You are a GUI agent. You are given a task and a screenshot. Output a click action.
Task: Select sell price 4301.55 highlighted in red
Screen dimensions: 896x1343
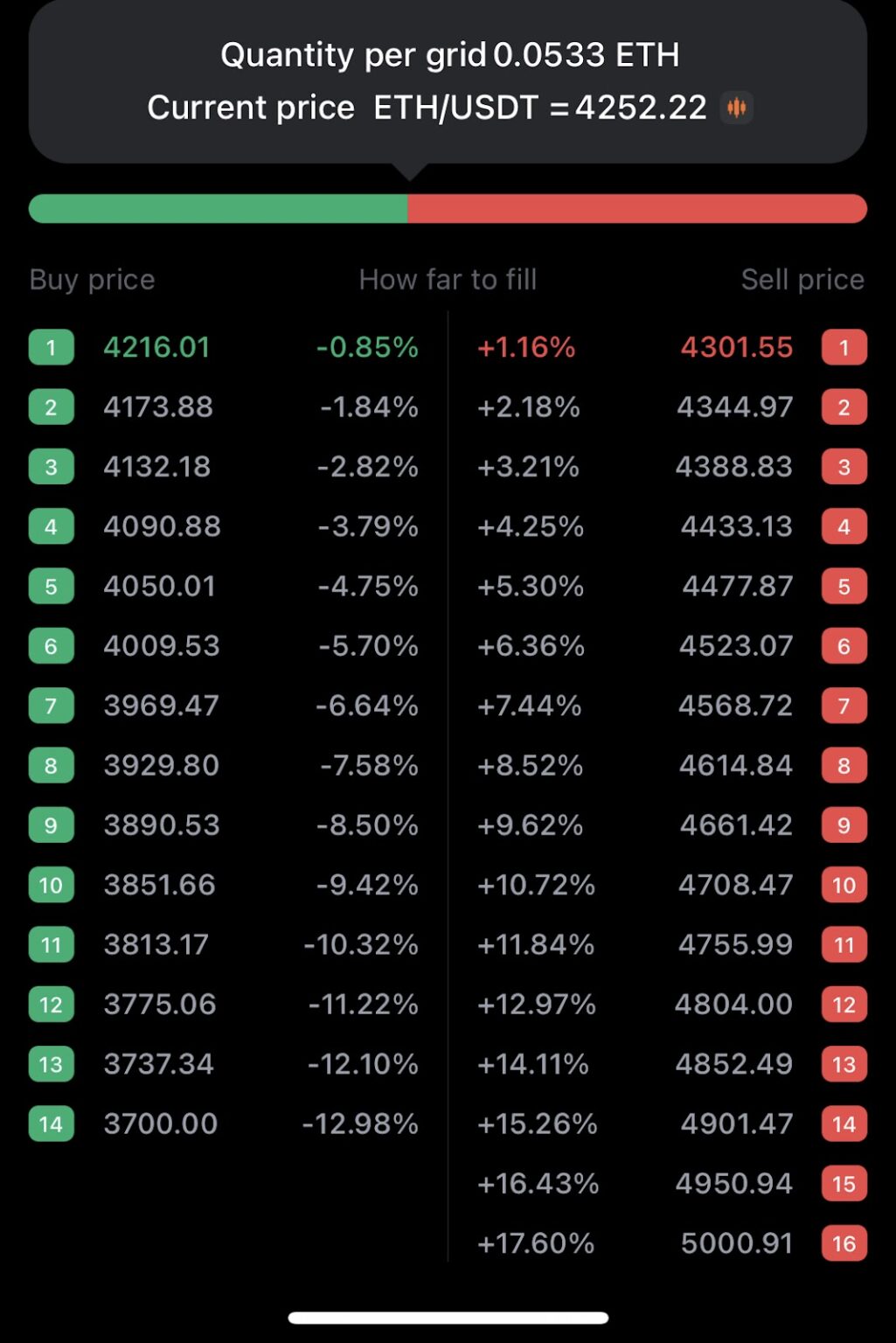point(736,347)
